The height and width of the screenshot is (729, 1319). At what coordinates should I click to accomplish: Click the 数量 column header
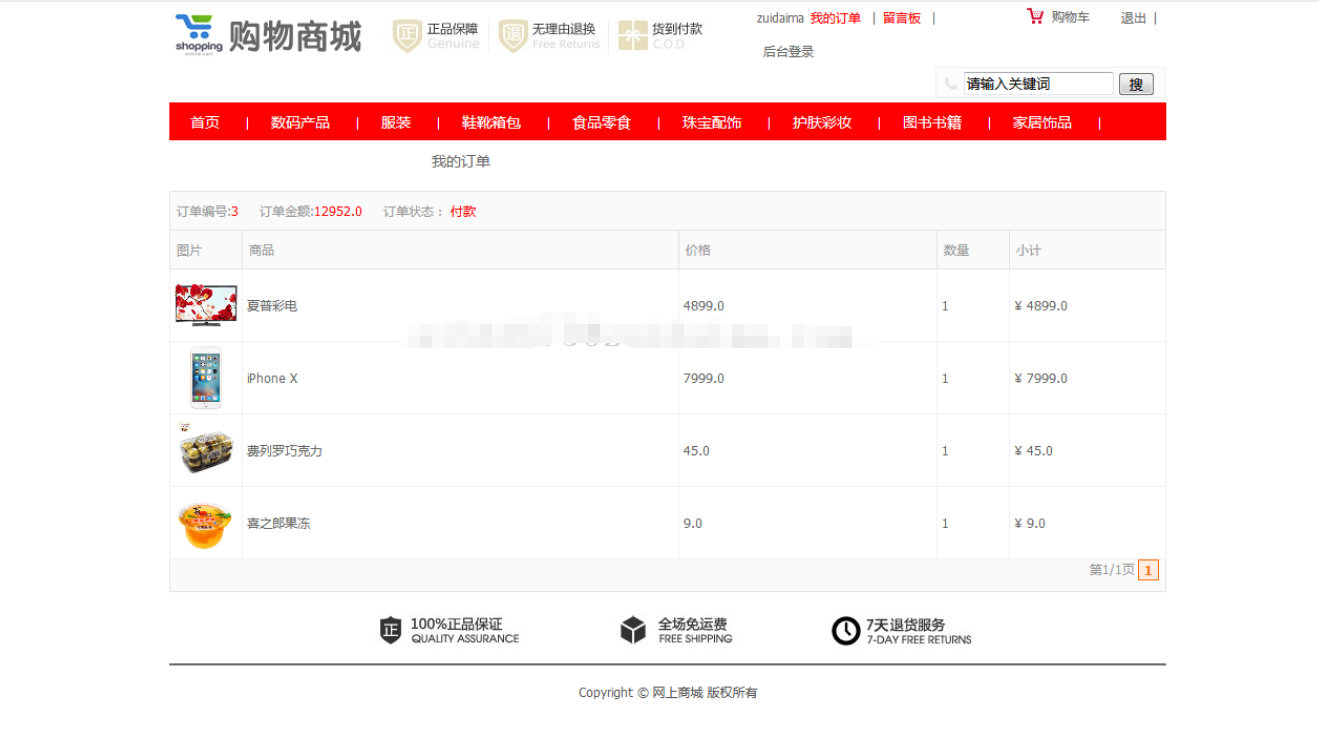[956, 250]
